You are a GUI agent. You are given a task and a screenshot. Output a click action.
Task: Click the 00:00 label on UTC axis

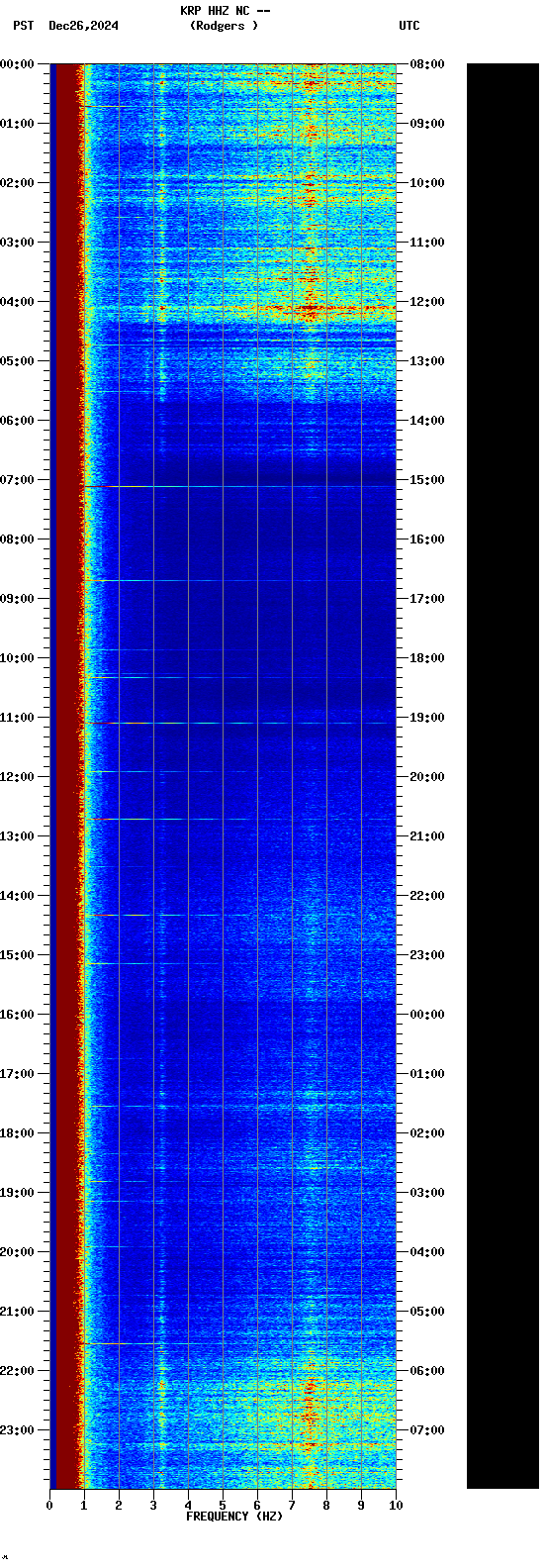pyautogui.click(x=426, y=1015)
